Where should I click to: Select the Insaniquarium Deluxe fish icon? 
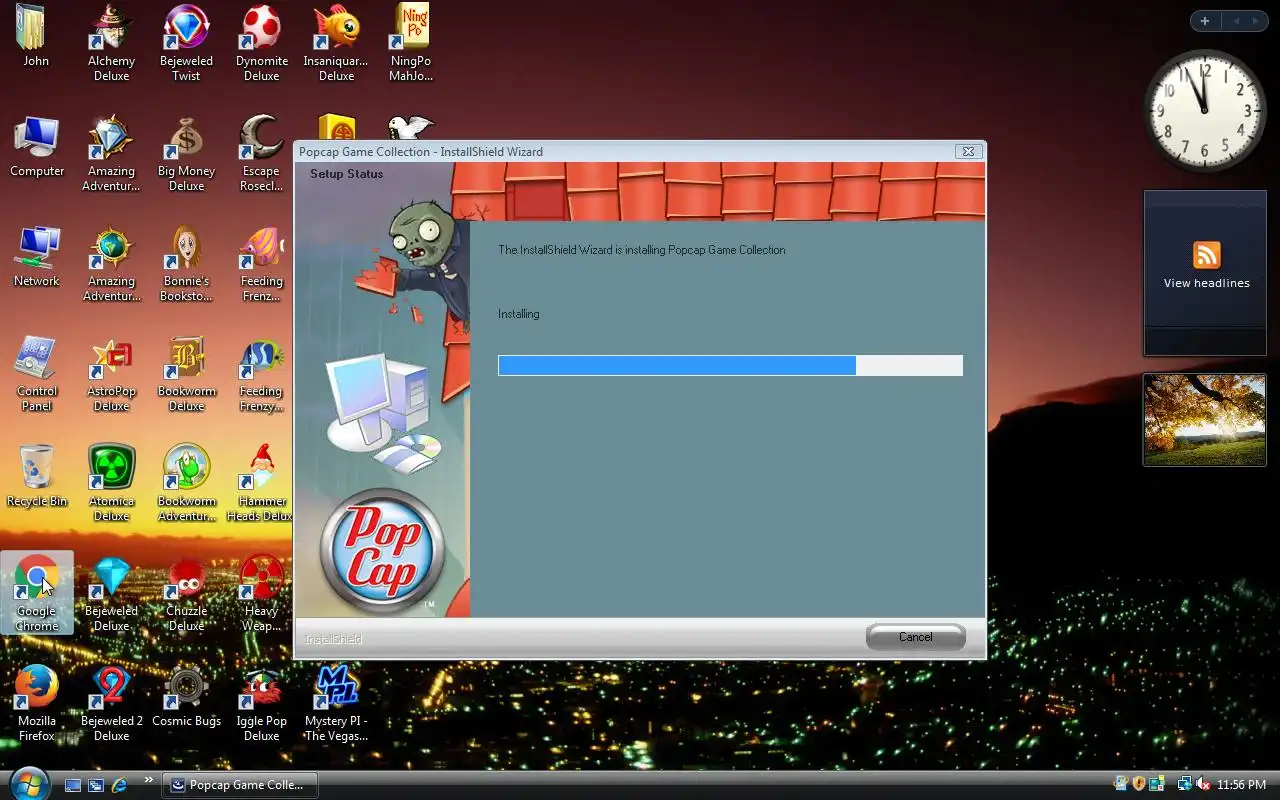point(336,43)
